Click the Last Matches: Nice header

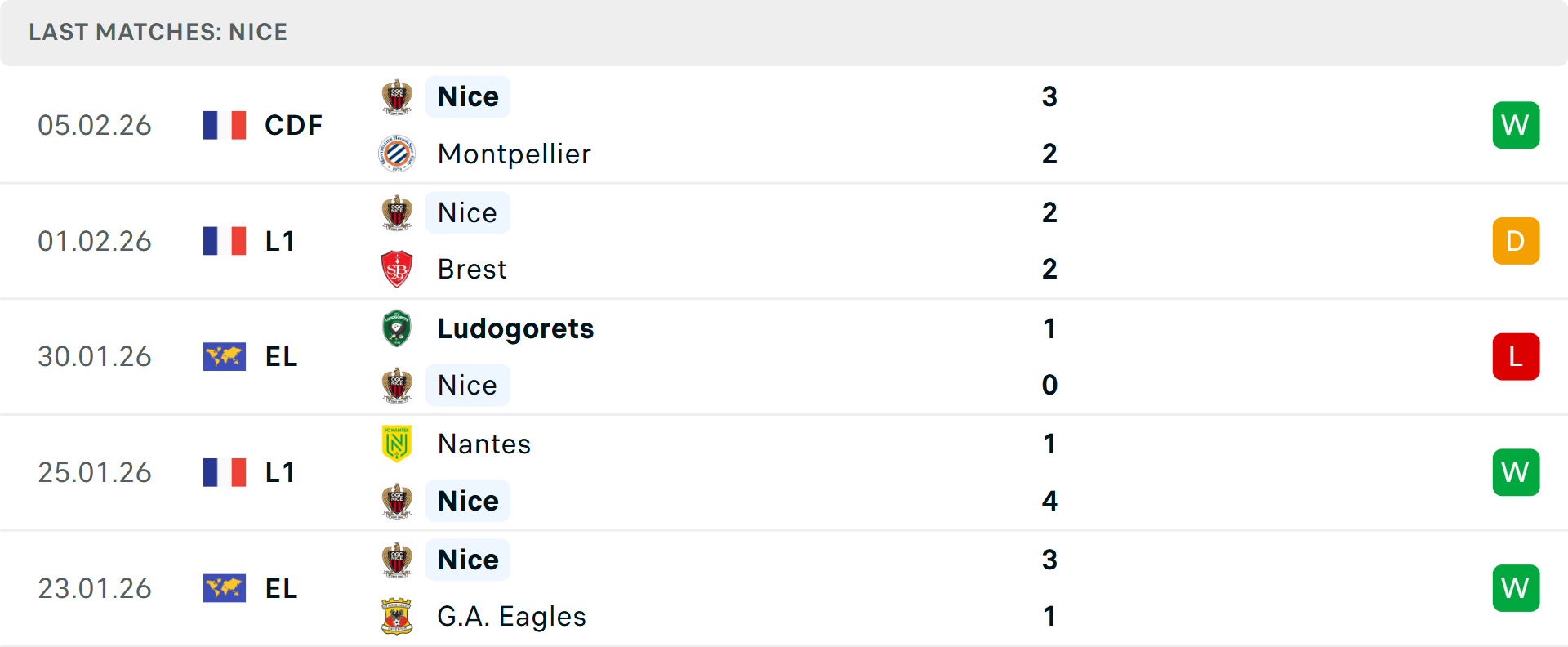158,32
